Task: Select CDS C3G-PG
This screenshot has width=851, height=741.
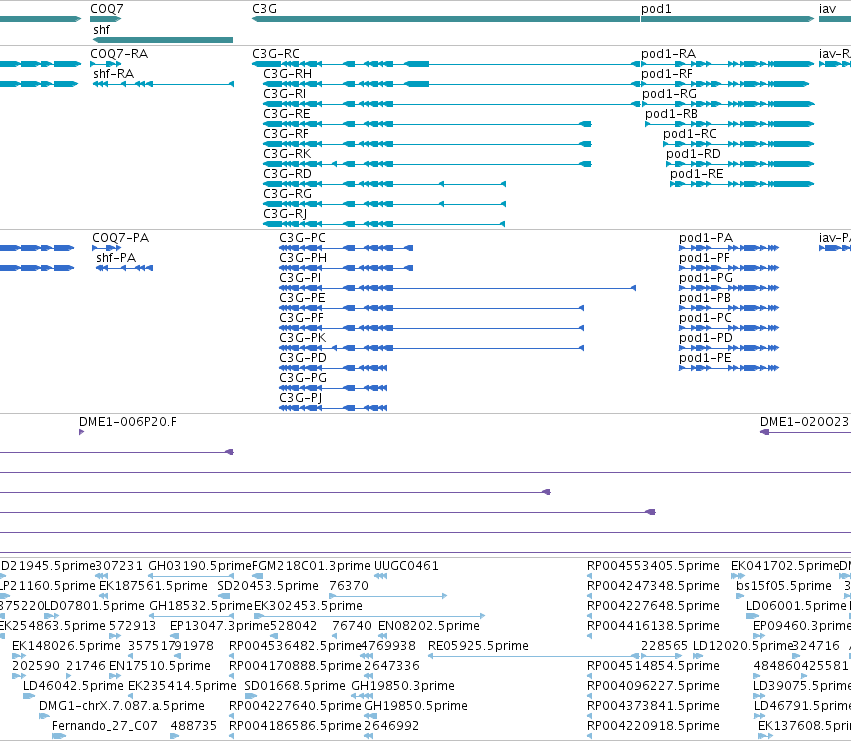Action: coord(303,378)
